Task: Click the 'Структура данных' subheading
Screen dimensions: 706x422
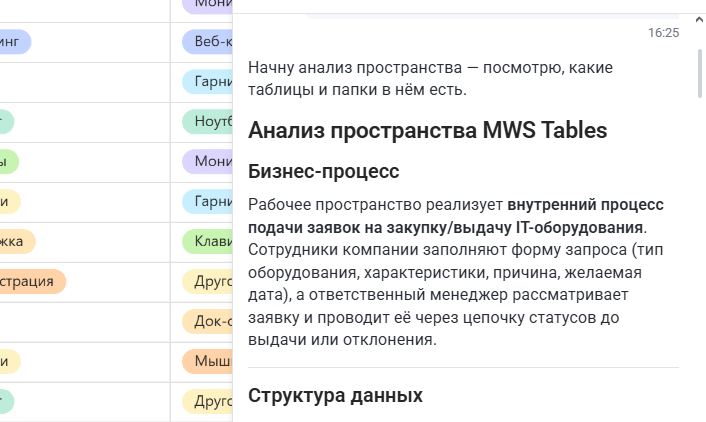Action: tap(335, 395)
